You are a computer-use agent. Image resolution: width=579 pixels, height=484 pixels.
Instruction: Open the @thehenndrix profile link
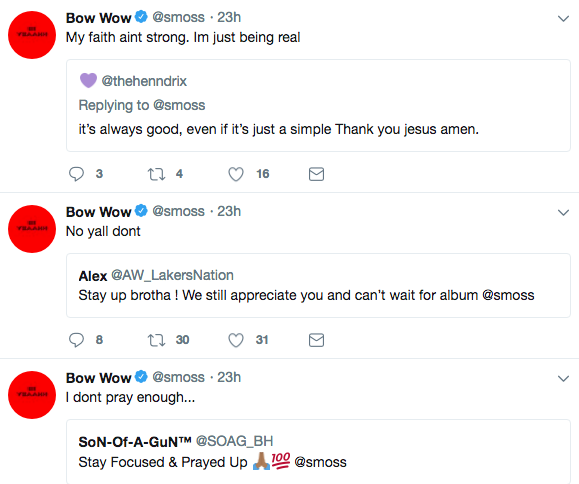[x=144, y=81]
